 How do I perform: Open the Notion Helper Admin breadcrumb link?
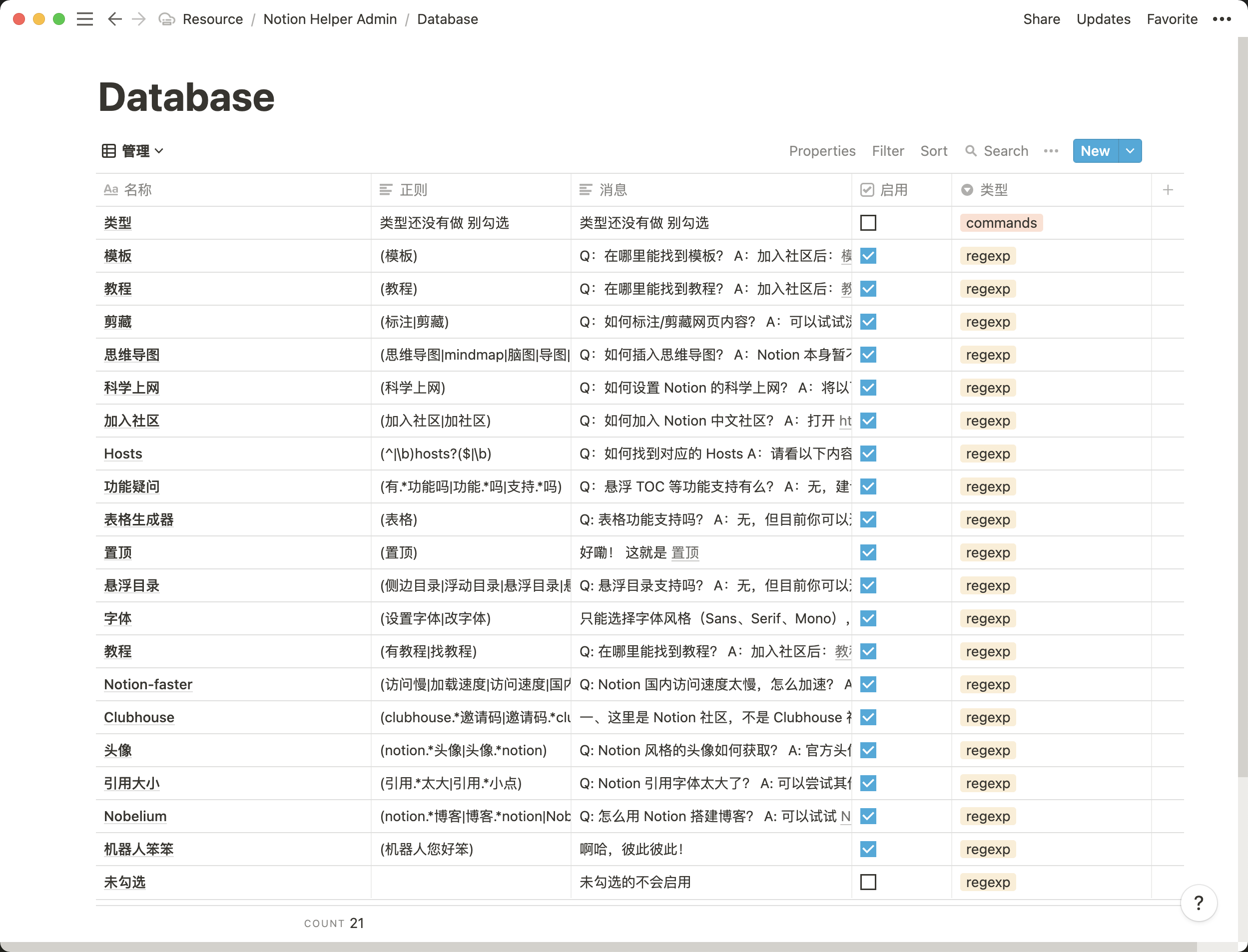(x=330, y=19)
